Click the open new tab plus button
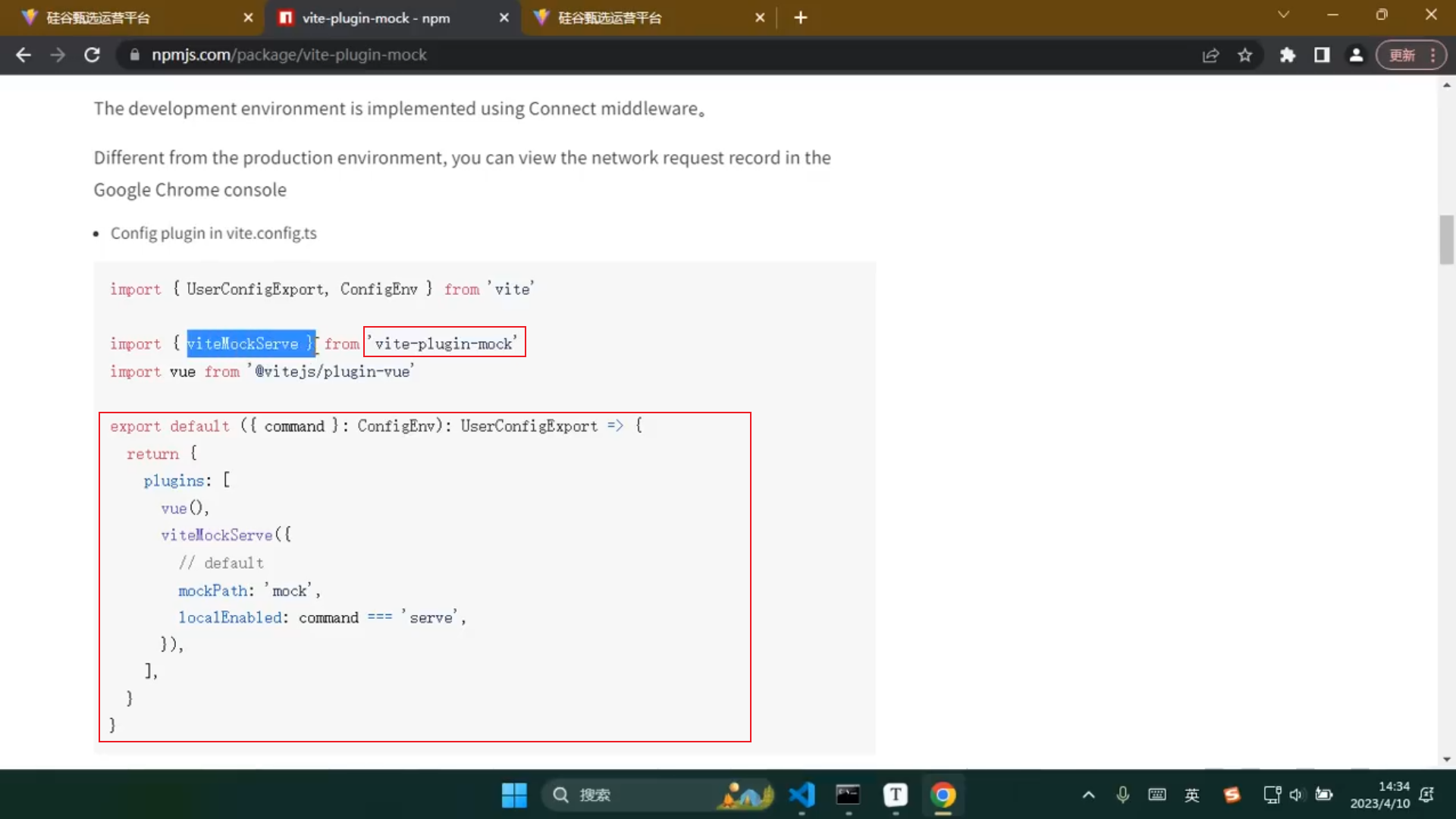The image size is (1456, 819). click(x=801, y=17)
